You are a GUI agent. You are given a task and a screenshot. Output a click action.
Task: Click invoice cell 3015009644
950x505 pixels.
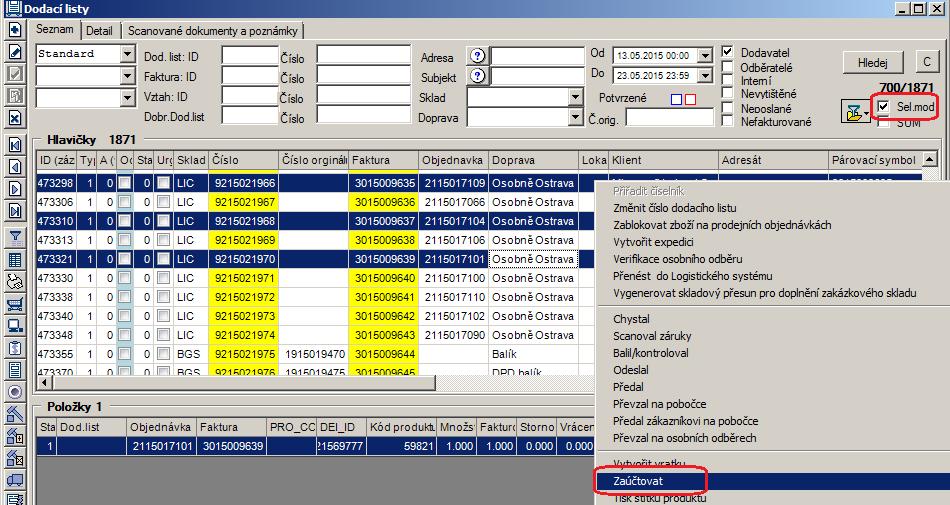click(384, 354)
